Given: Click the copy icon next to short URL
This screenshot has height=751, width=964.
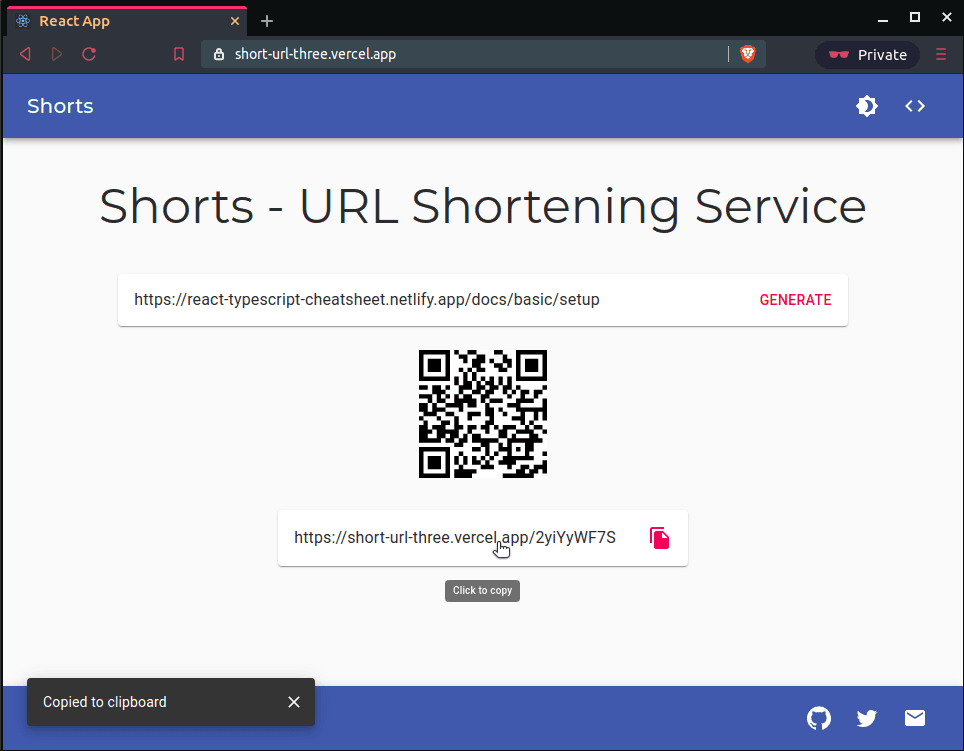Looking at the screenshot, I should coord(659,538).
